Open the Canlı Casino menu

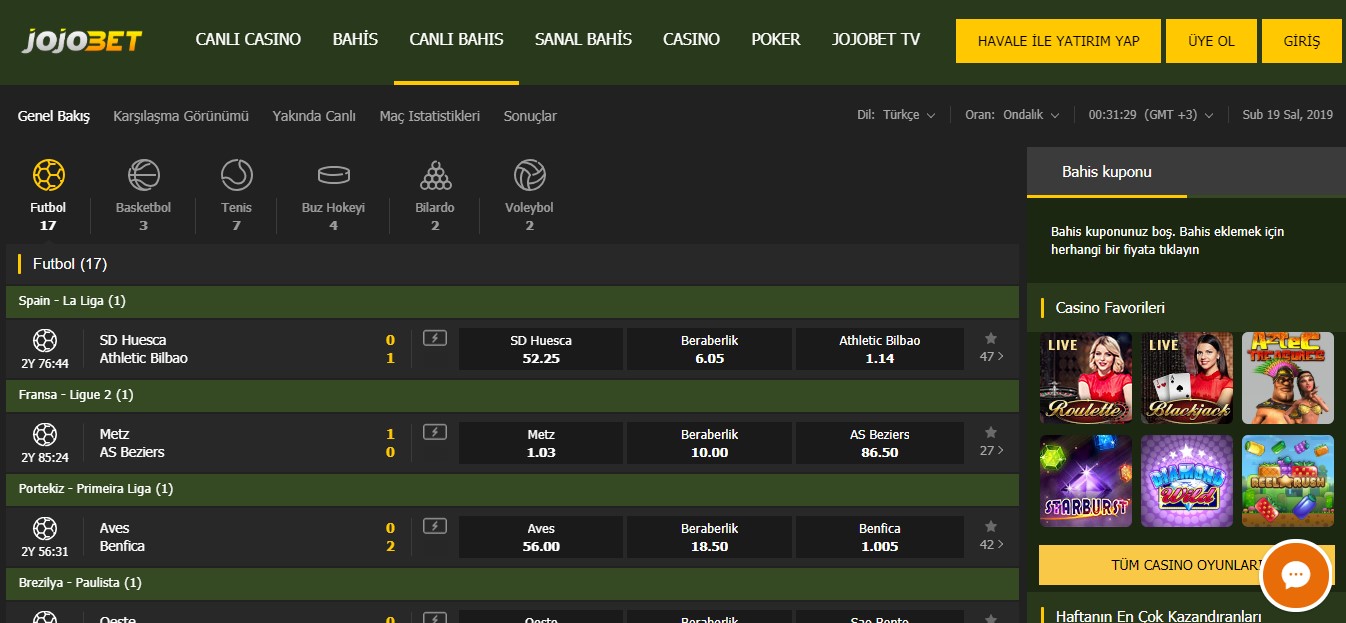click(248, 40)
